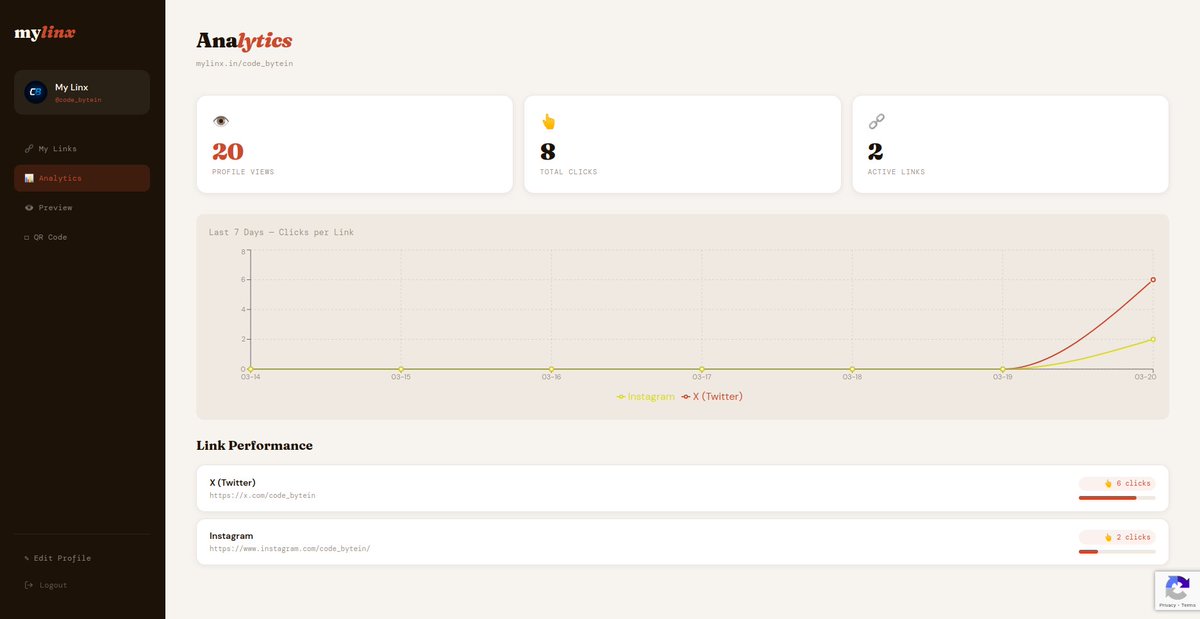The image size is (1200, 619).
Task: Open the QR Code page
Action: click(82, 237)
